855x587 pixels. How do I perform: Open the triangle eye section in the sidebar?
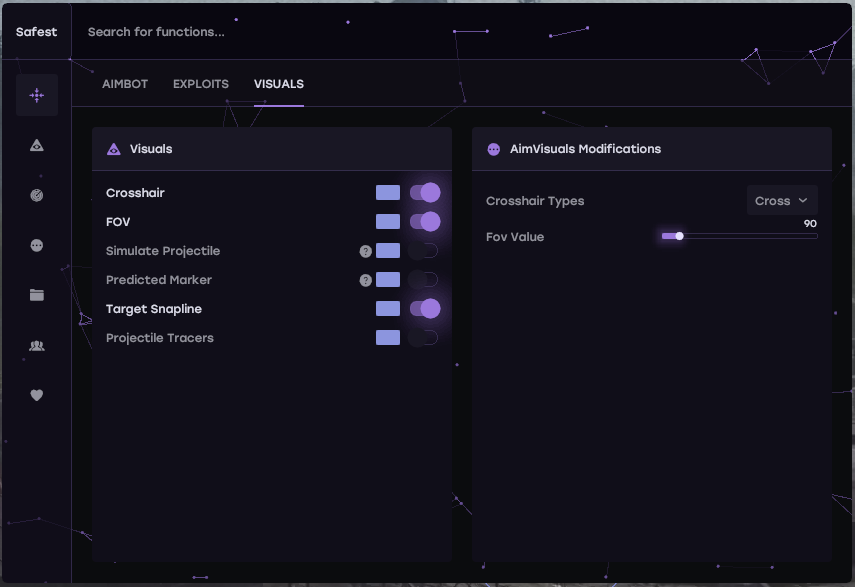pyautogui.click(x=37, y=146)
